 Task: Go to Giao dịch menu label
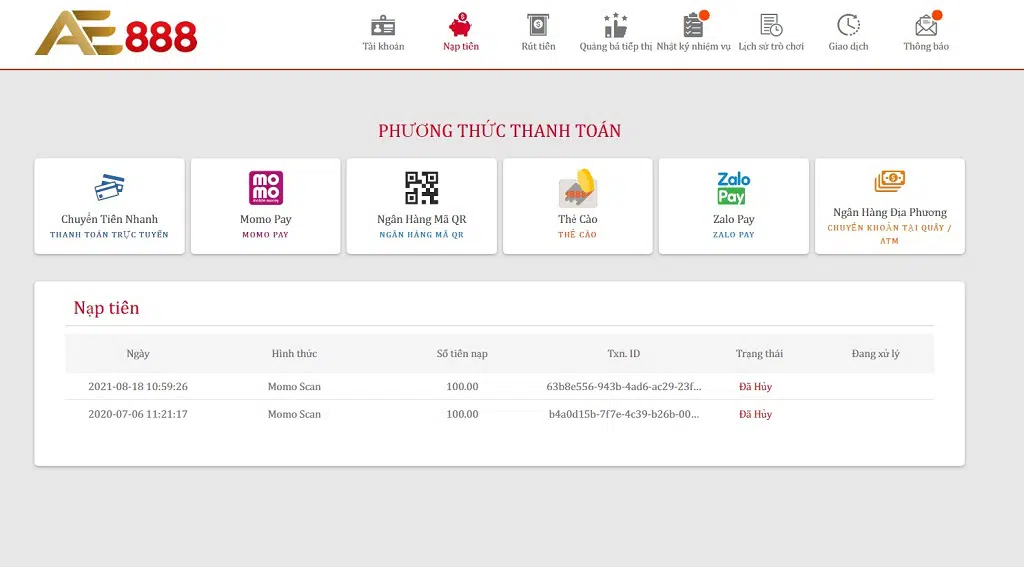click(x=848, y=46)
